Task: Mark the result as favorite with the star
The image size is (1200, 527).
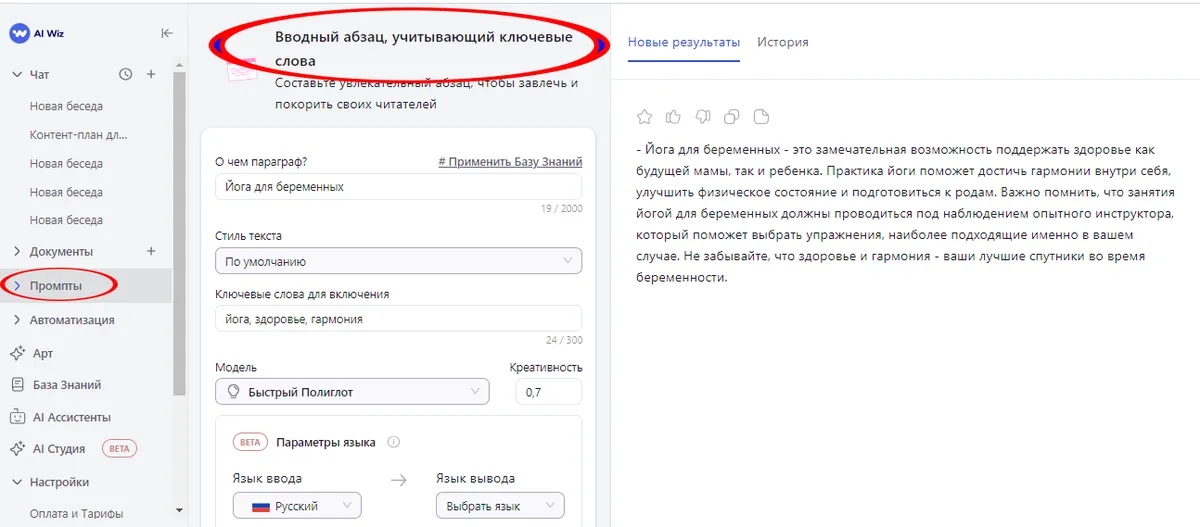Action: pyautogui.click(x=645, y=117)
